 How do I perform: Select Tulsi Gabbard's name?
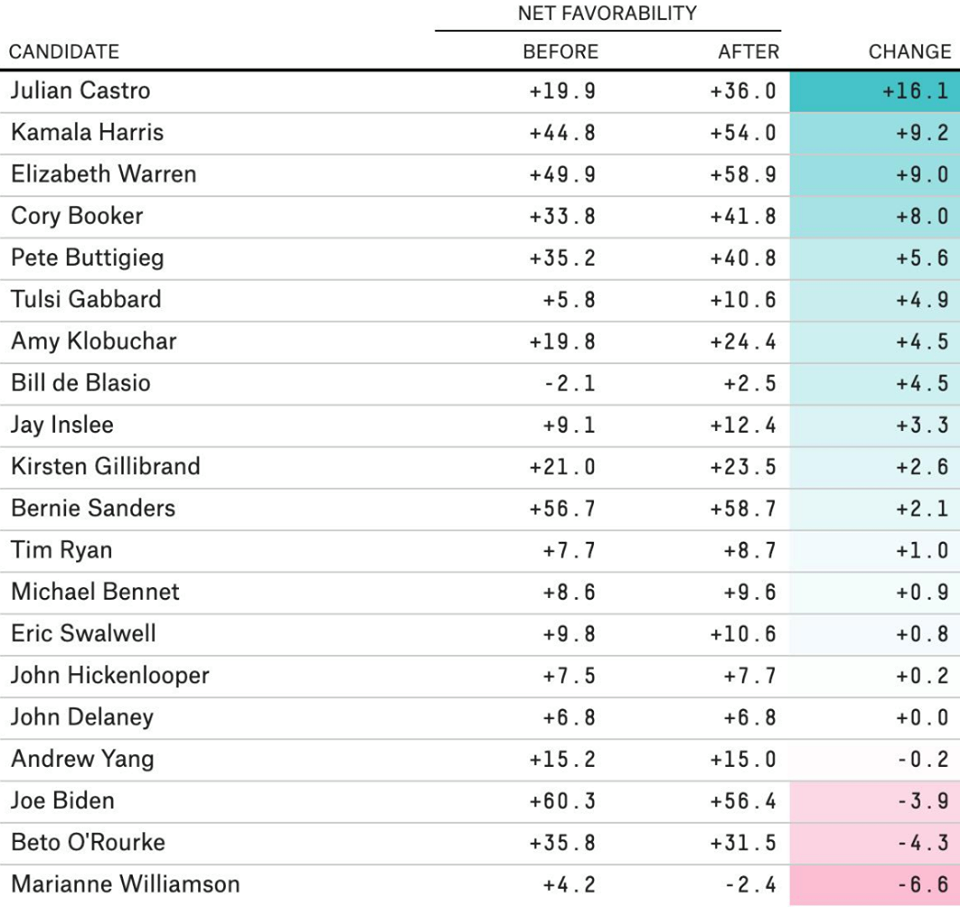tap(86, 299)
